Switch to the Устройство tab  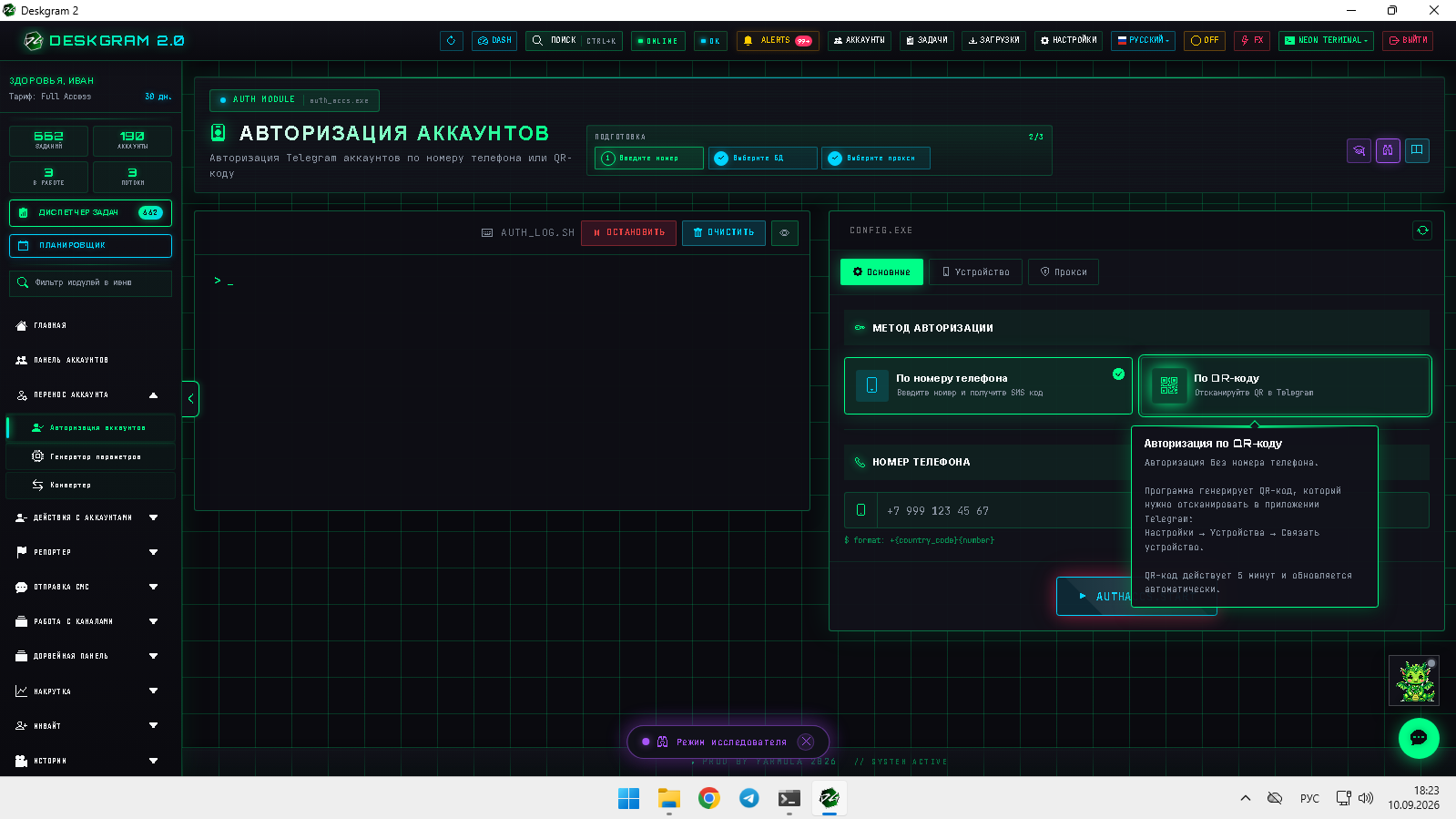[976, 272]
